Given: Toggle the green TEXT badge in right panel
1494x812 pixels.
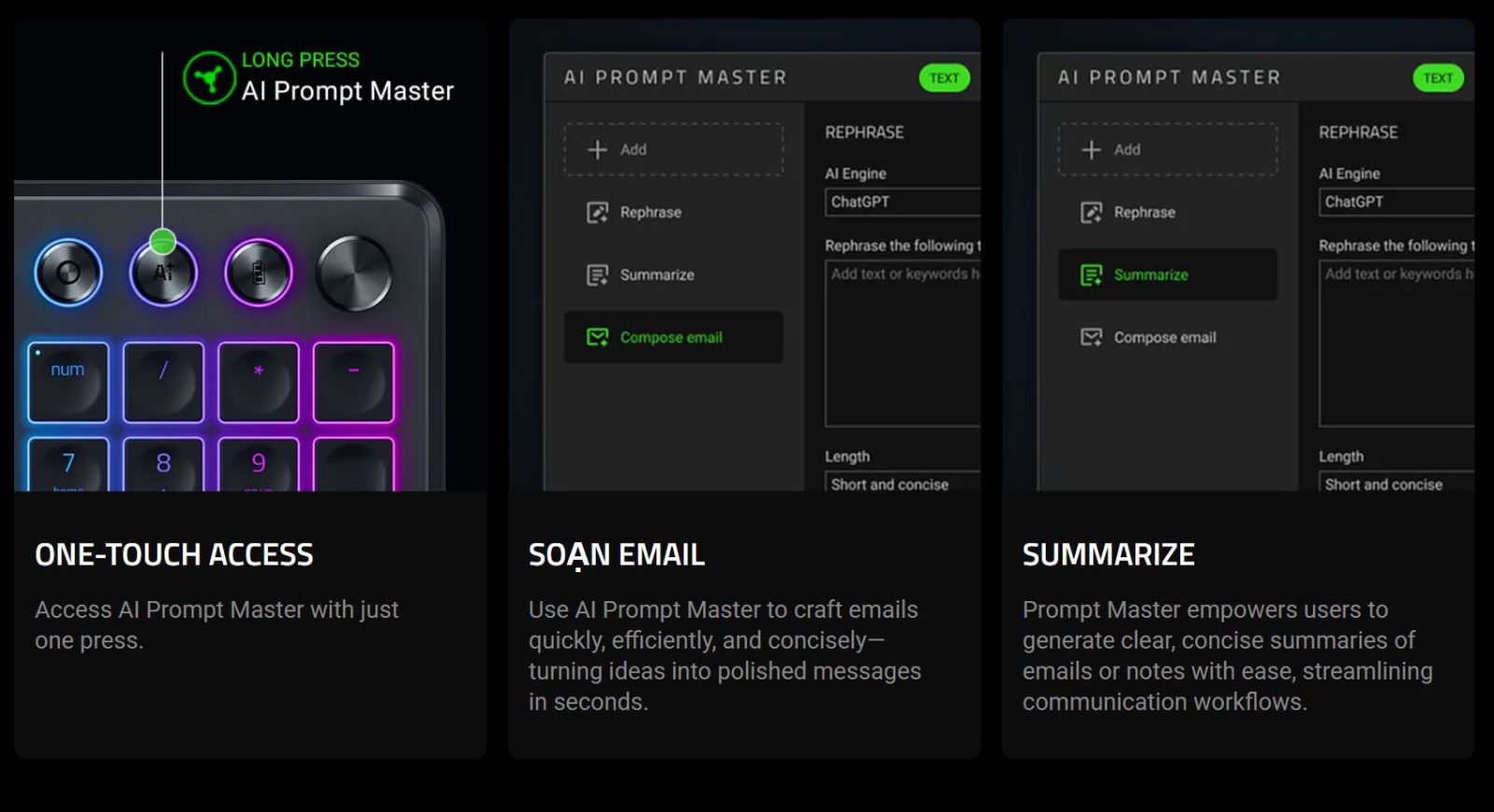Looking at the screenshot, I should pos(1438,78).
